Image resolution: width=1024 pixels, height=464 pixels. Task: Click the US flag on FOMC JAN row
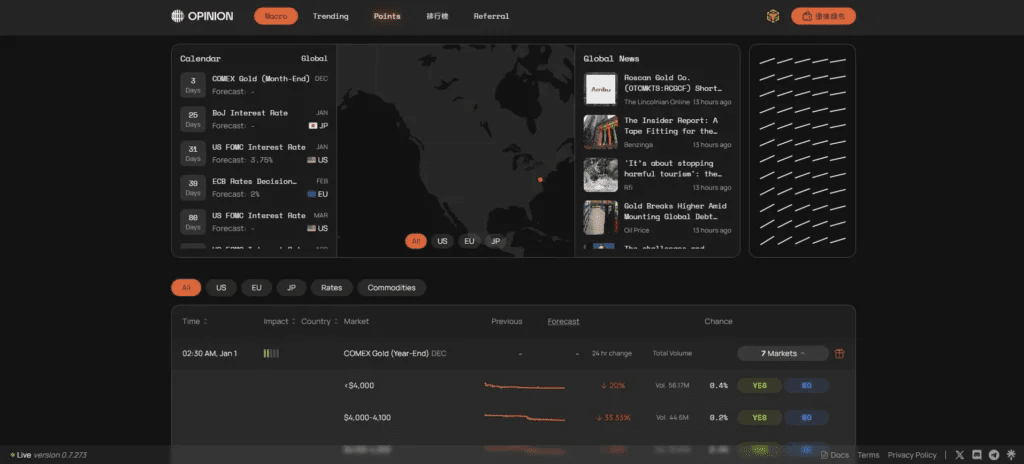[312, 160]
